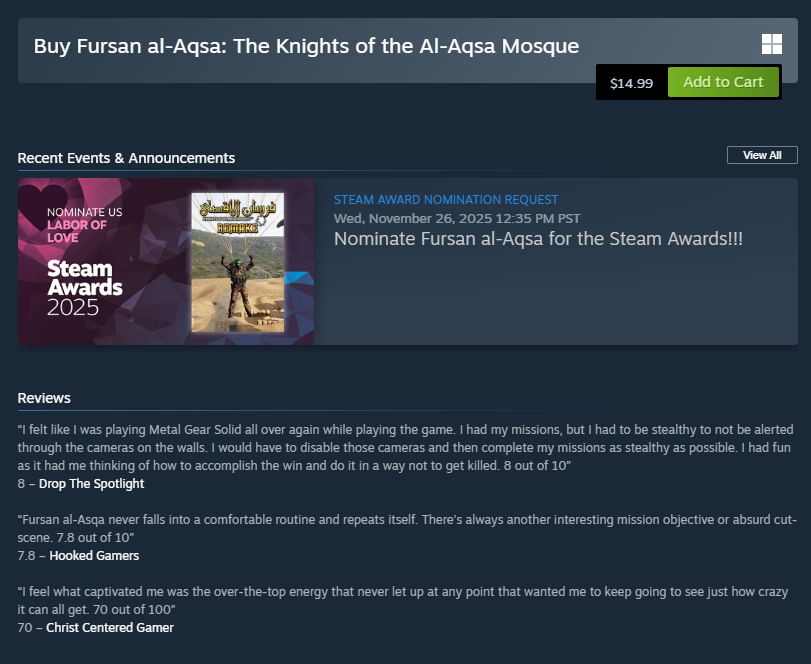Click the Reviews section heading
811x664 pixels.
44,398
